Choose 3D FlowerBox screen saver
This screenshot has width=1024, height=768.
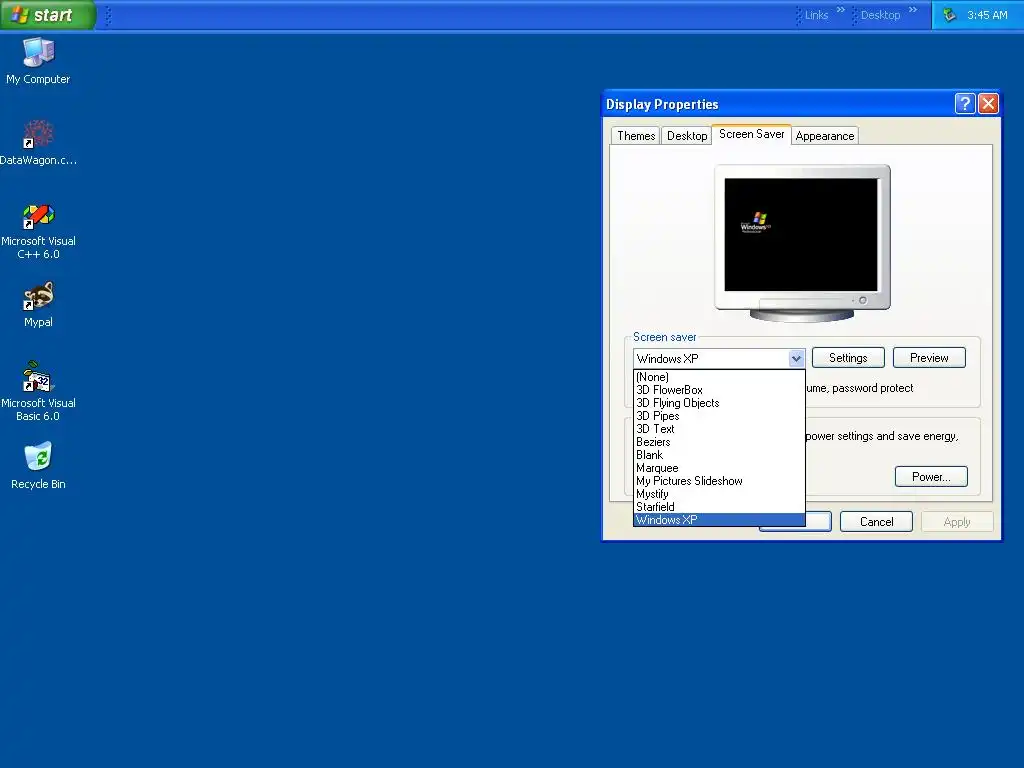(x=719, y=390)
